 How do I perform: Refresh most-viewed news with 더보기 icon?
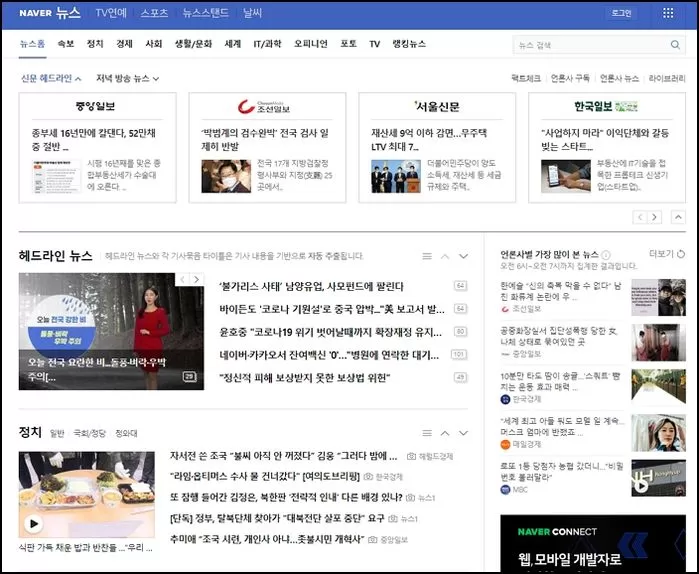click(x=681, y=254)
